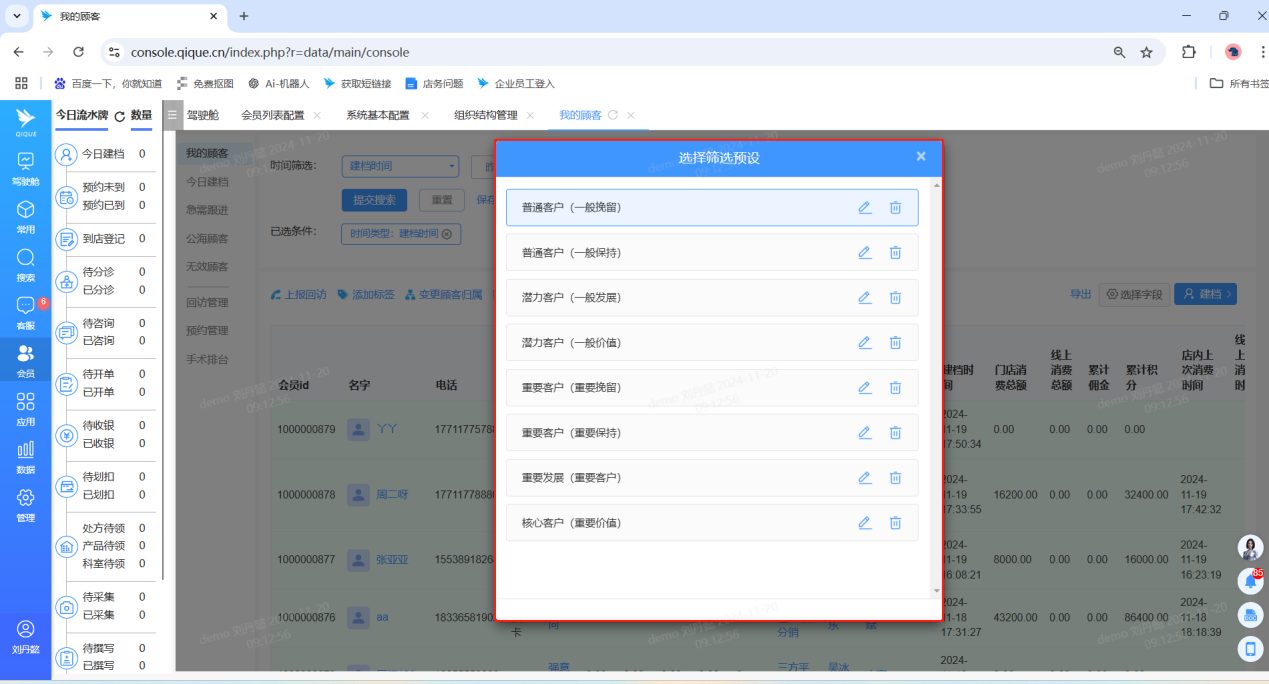Refresh 今日流水牌 with the reload icon
1269x684 pixels.
pos(120,116)
